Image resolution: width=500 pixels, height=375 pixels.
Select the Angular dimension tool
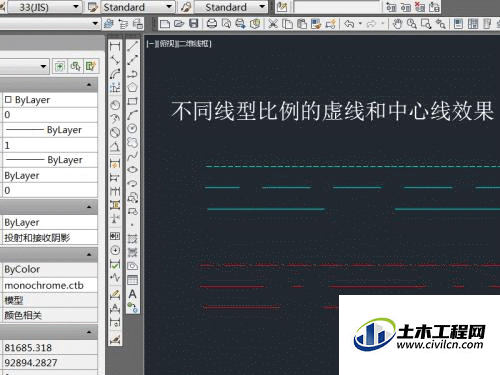tap(115, 146)
